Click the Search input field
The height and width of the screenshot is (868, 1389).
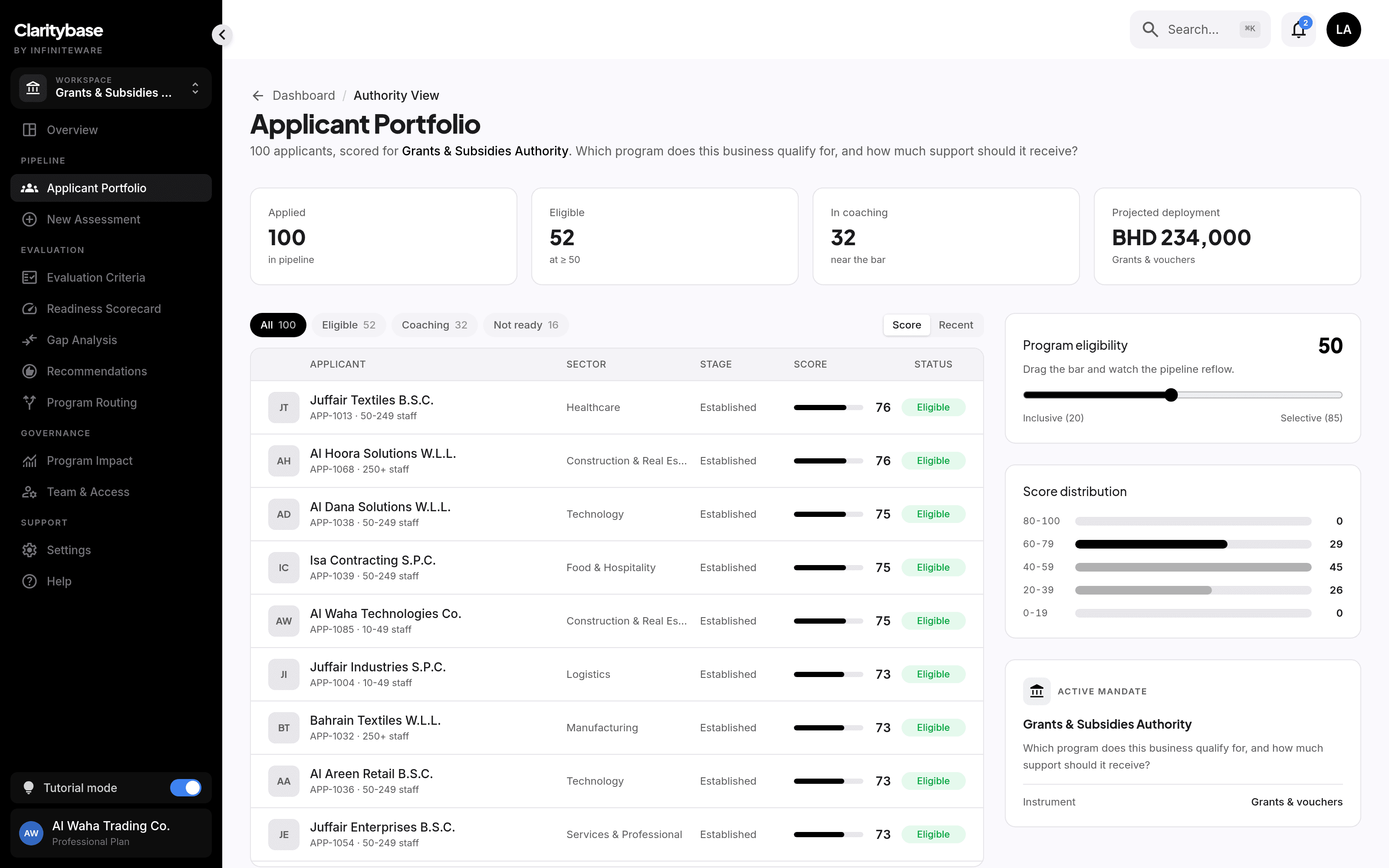[1200, 29]
